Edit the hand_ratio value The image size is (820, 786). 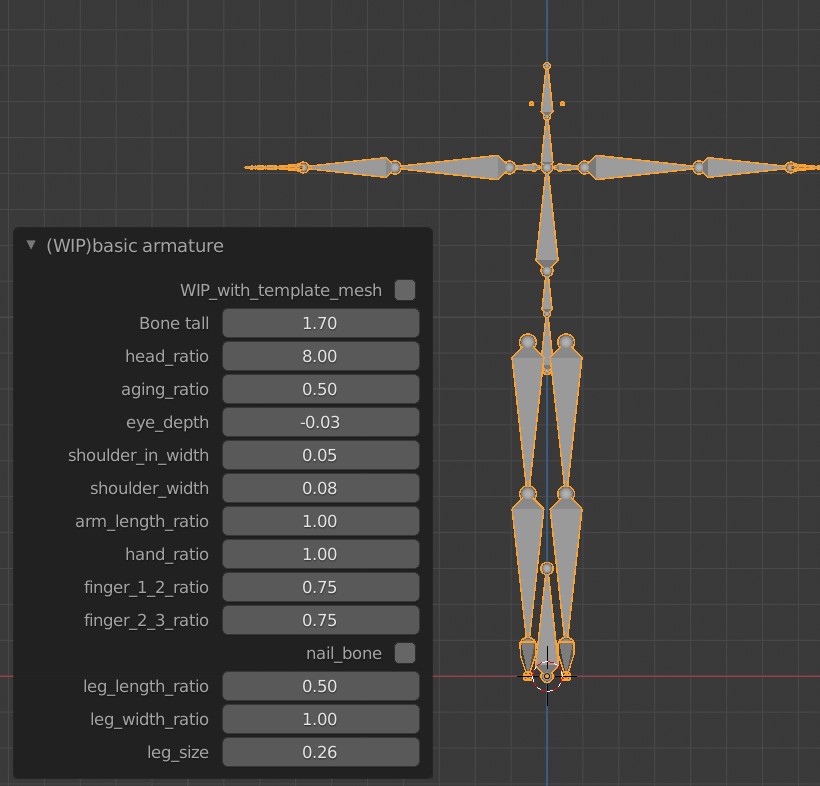320,553
